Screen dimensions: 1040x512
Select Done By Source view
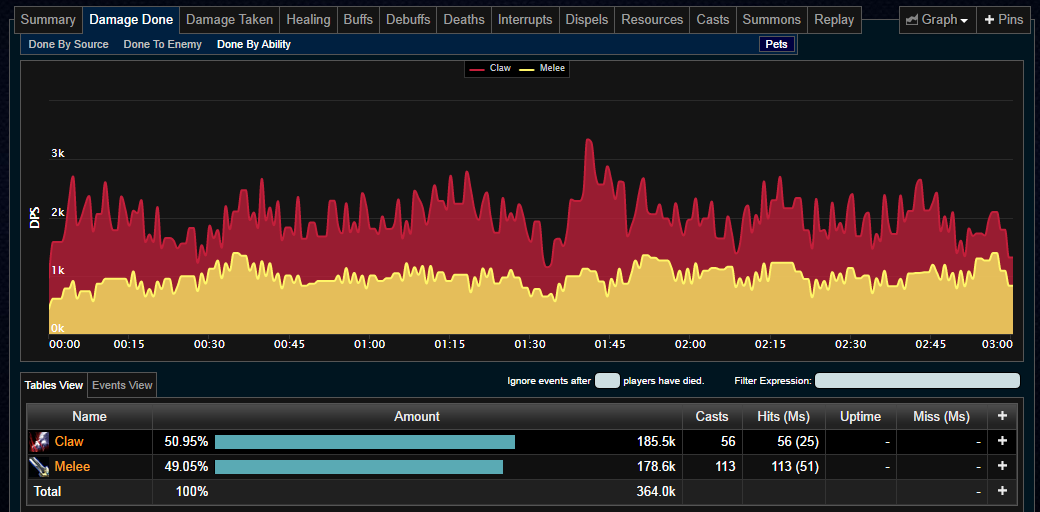coord(68,44)
